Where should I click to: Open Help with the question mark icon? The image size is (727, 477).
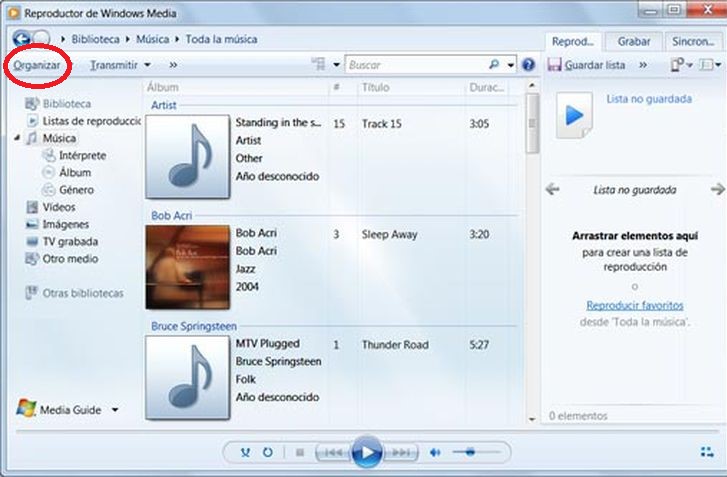pos(528,64)
